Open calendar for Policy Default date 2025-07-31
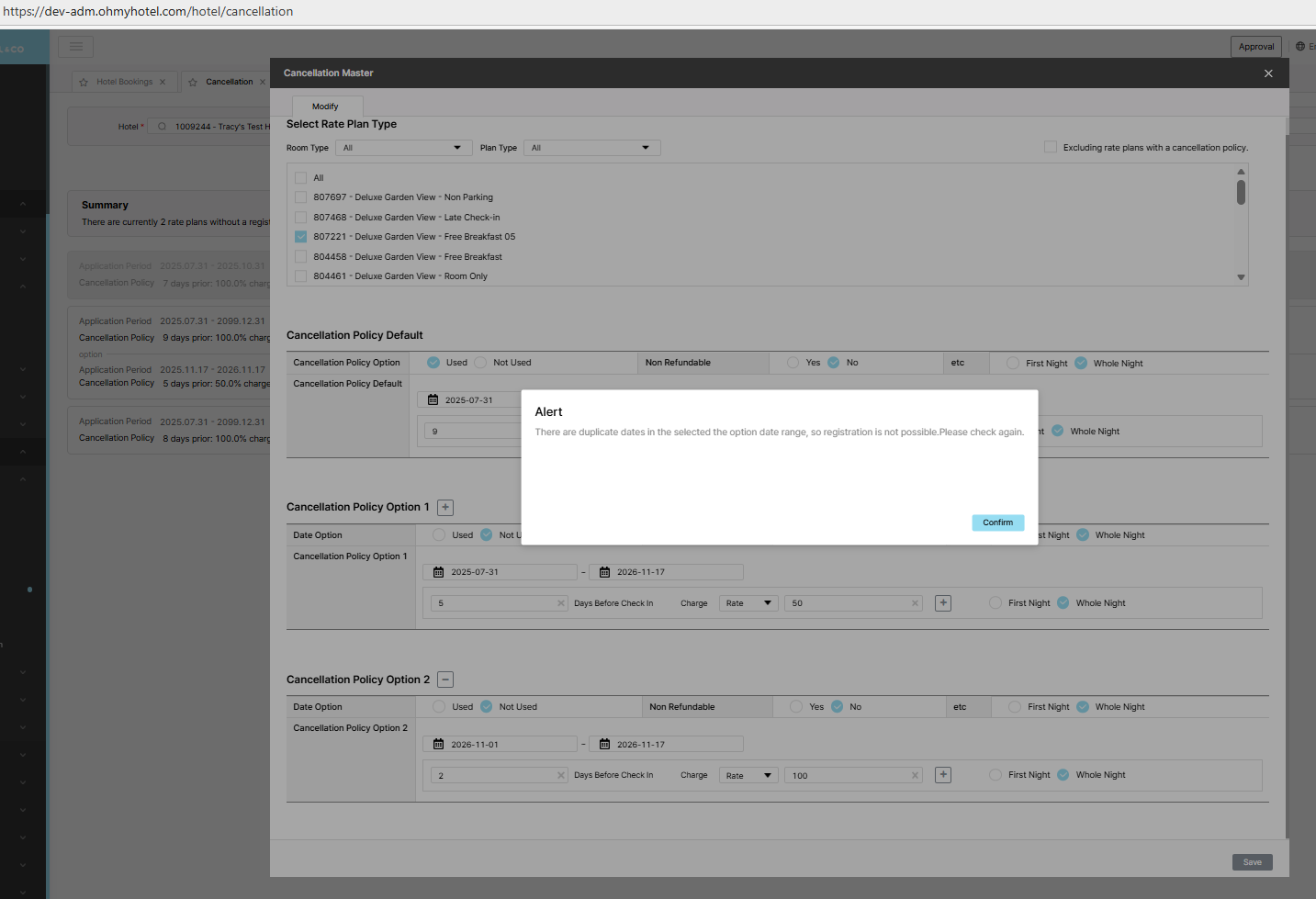Image resolution: width=1316 pixels, height=899 pixels. click(x=433, y=399)
